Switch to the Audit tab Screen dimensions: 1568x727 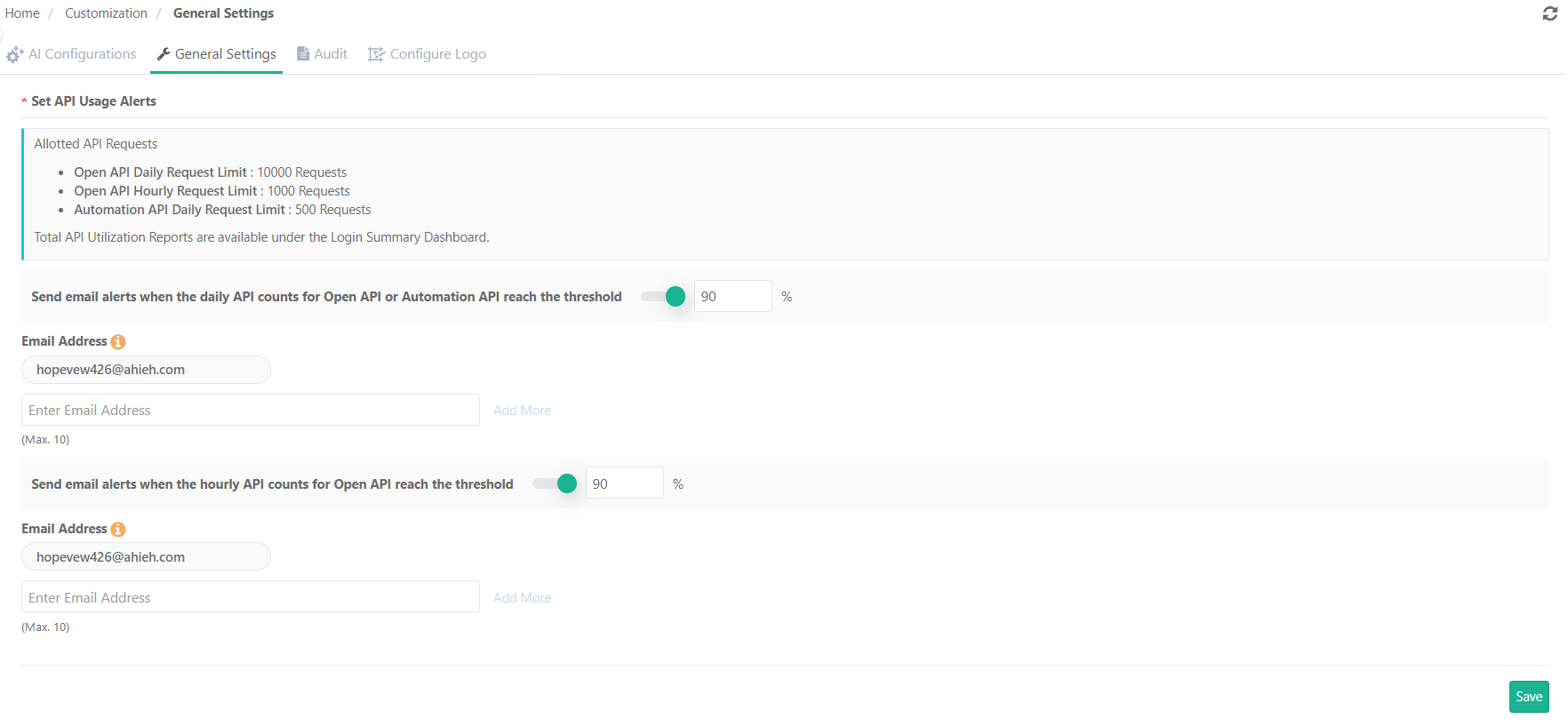click(x=322, y=54)
